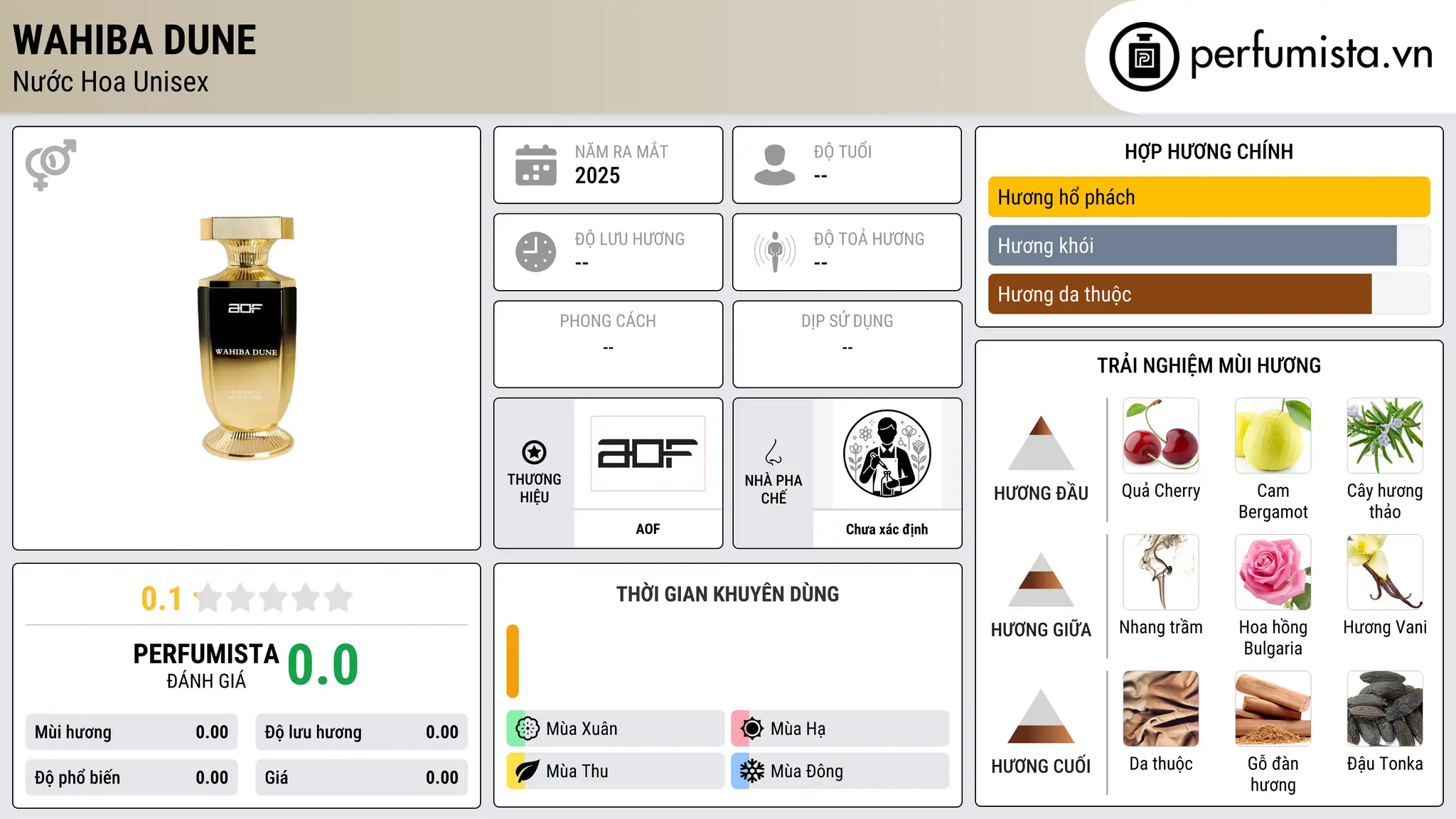Open the Quả Cherry note image
The height and width of the screenshot is (819, 1456).
pos(1161,436)
